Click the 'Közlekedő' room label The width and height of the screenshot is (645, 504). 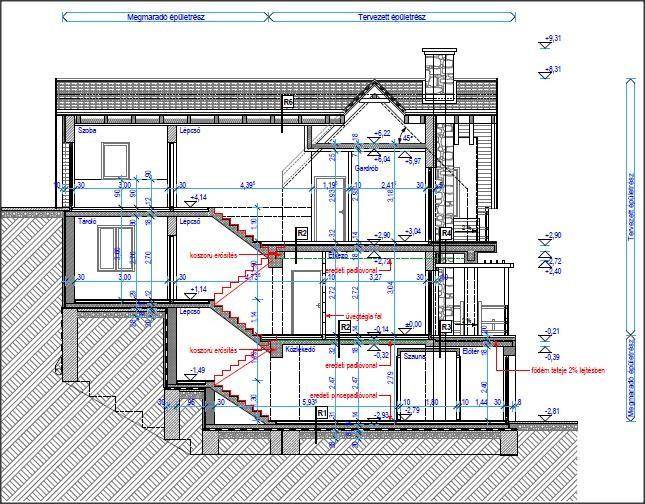301,350
